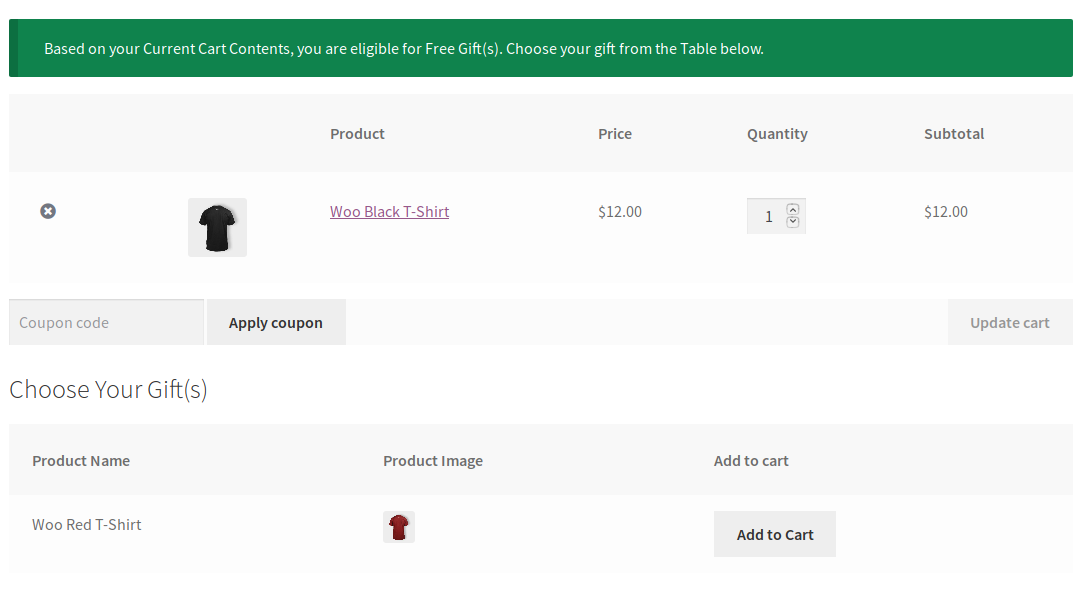Screen dimensions: 1080x608
Task: Focus the quantity number field
Action: (767, 216)
